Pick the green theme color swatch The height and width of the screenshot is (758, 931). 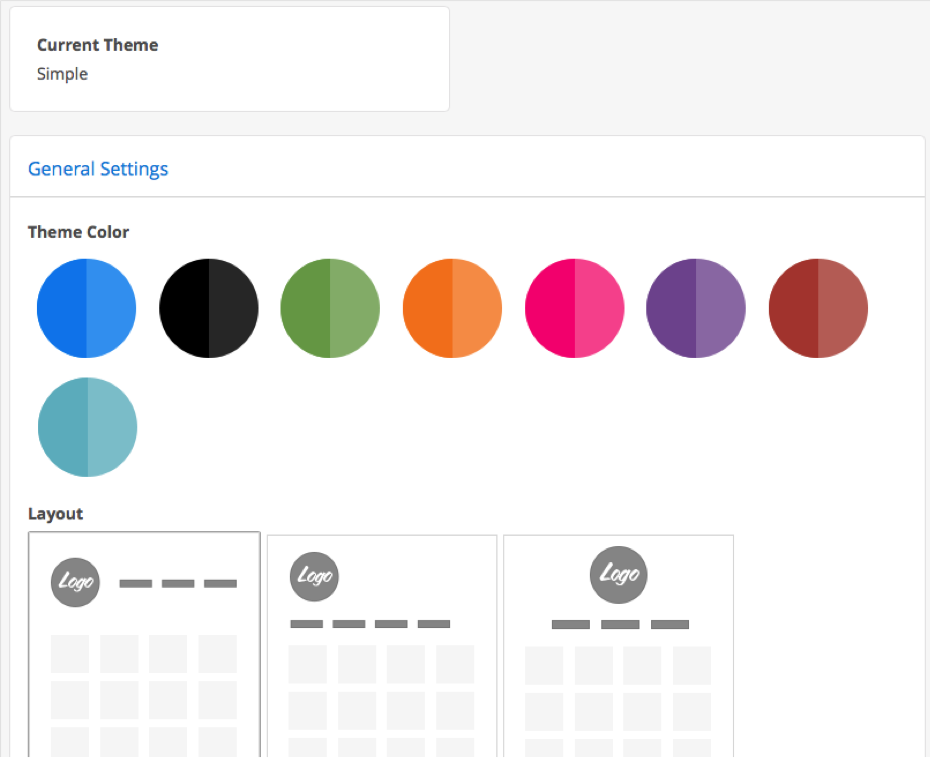click(x=330, y=308)
